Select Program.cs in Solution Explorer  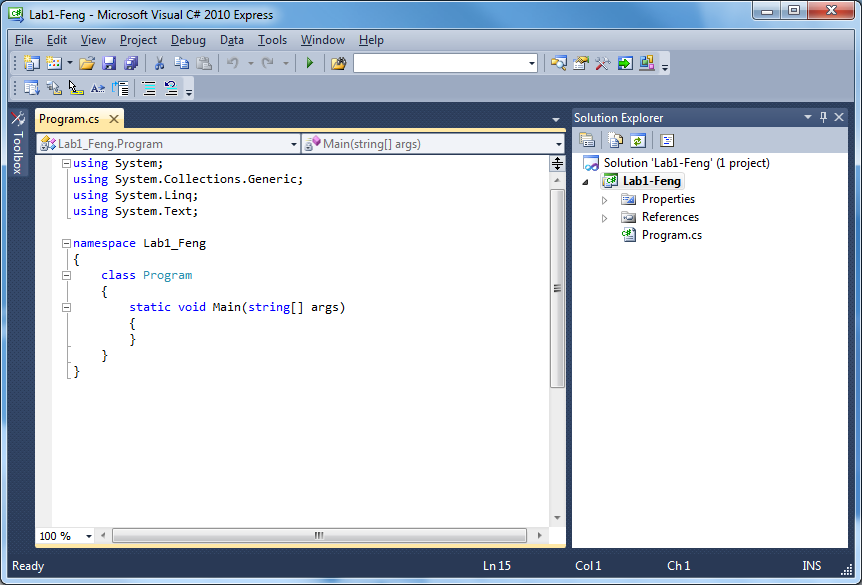click(672, 235)
